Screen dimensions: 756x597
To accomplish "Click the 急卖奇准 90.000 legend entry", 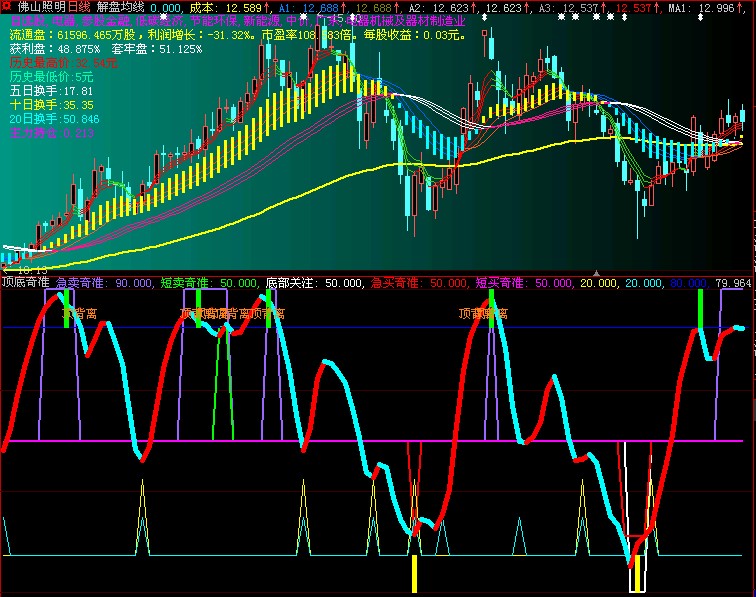I will (x=99, y=283).
